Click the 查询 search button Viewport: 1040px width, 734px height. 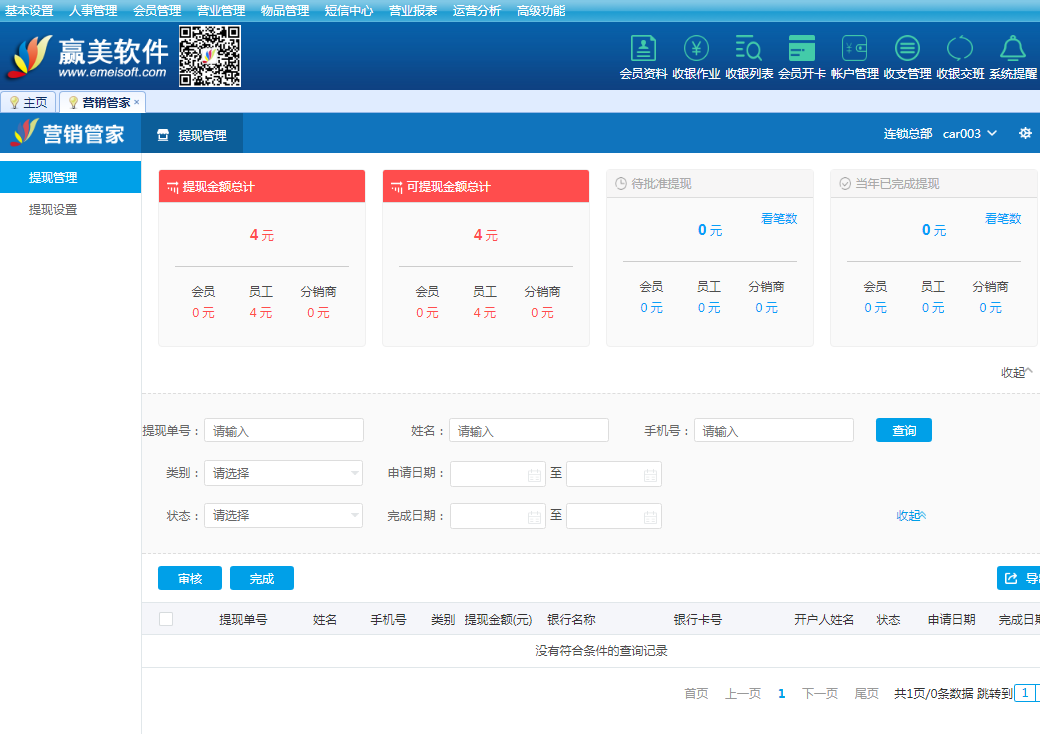click(x=904, y=430)
